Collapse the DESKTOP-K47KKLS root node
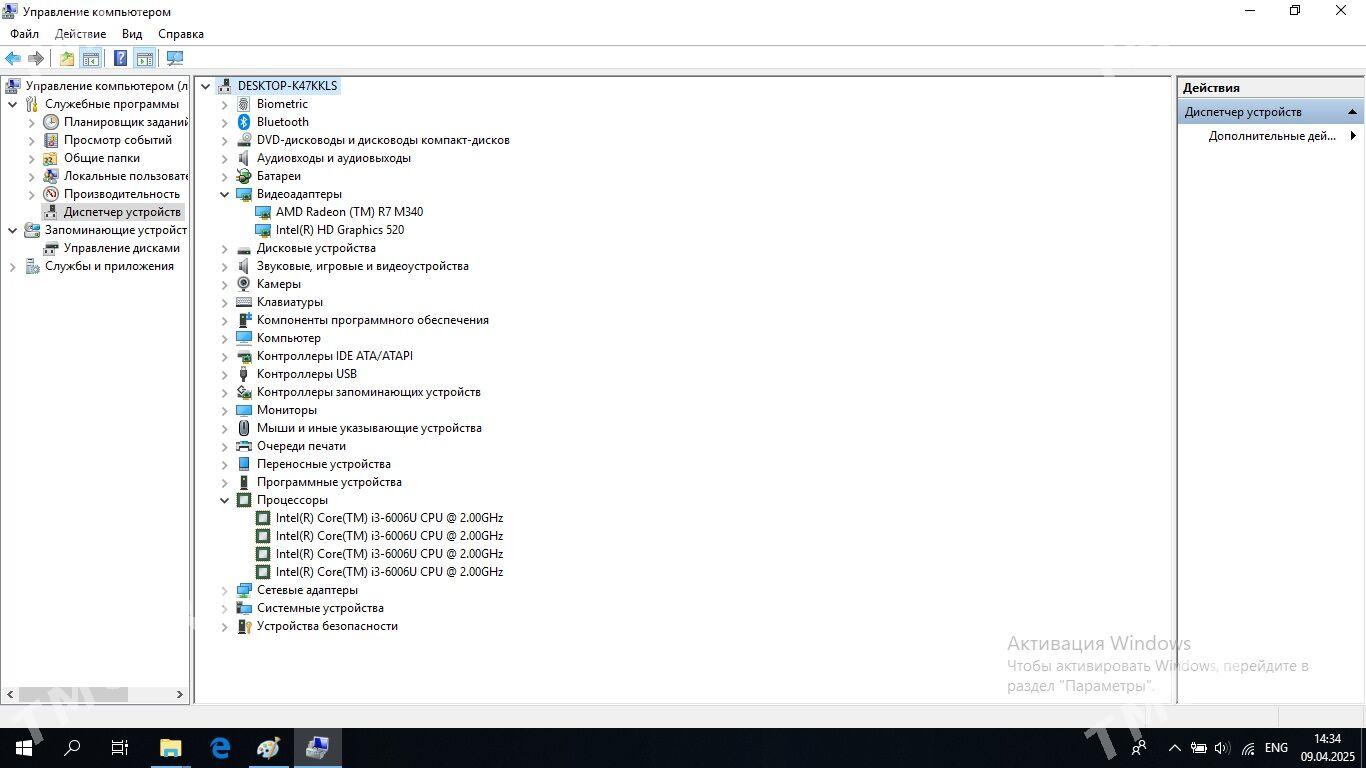The width and height of the screenshot is (1366, 768). [205, 86]
